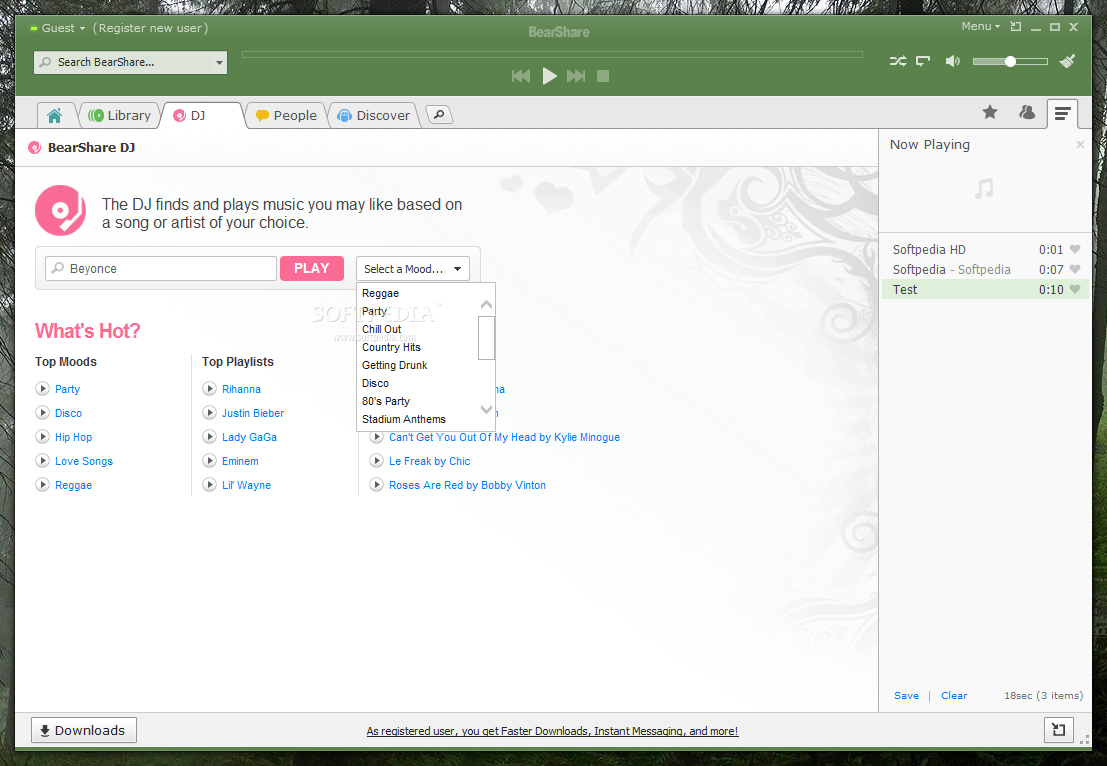Screen dimensions: 1107x766
Task: Adjust the volume slider
Action: (1010, 61)
